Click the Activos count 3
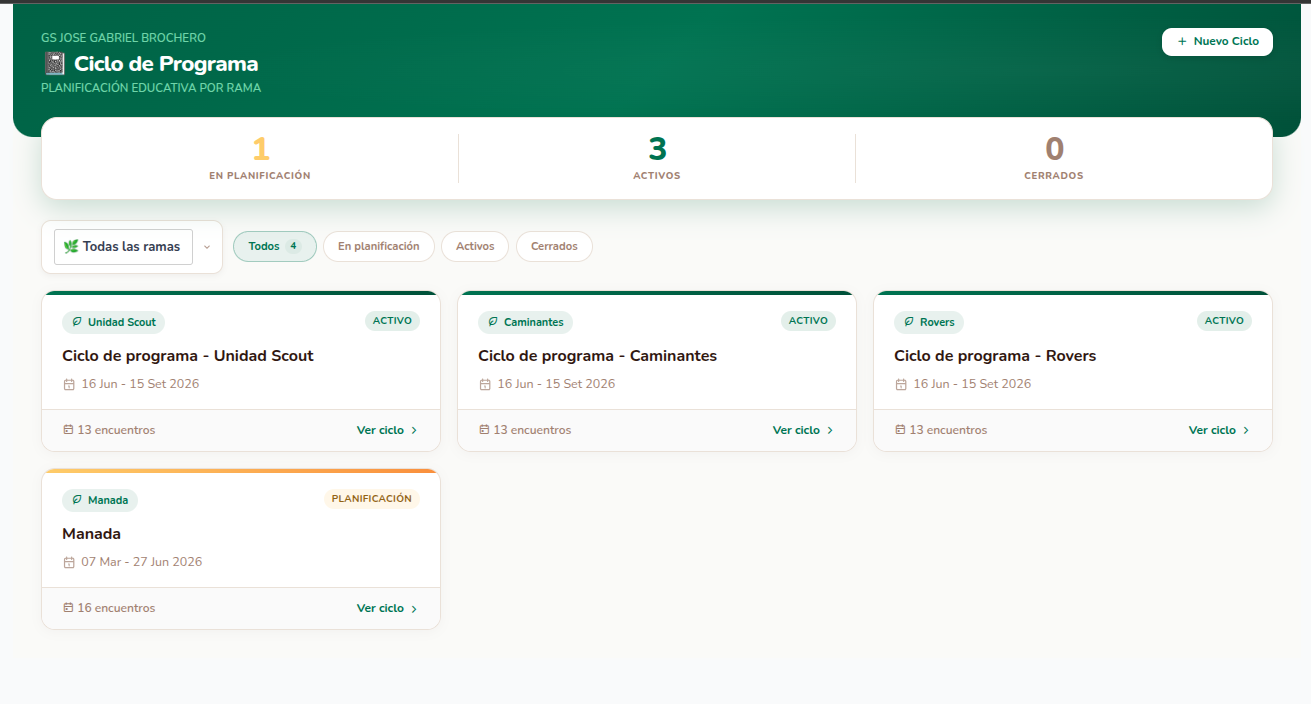1311x704 pixels. [657, 149]
